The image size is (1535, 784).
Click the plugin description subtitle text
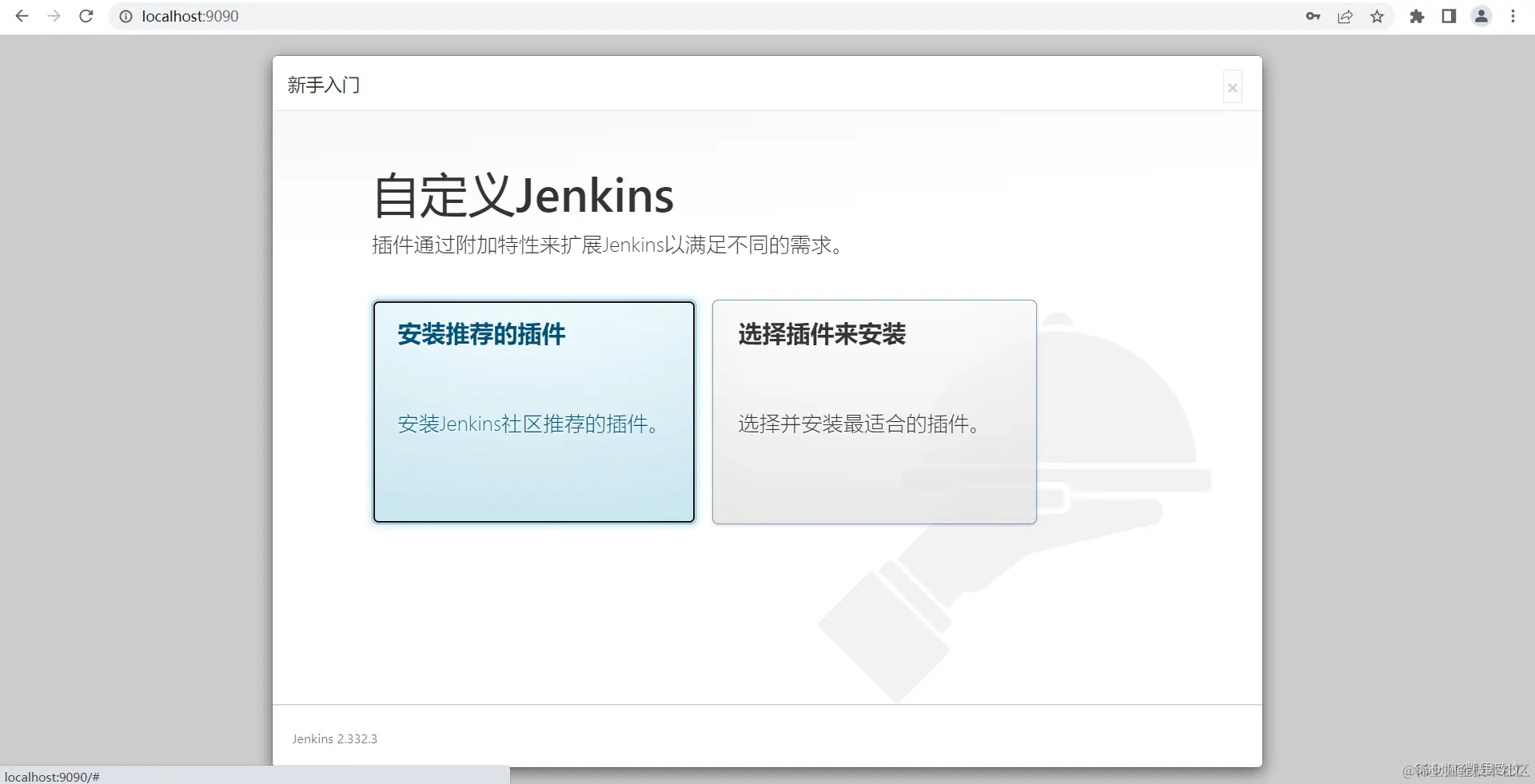609,245
